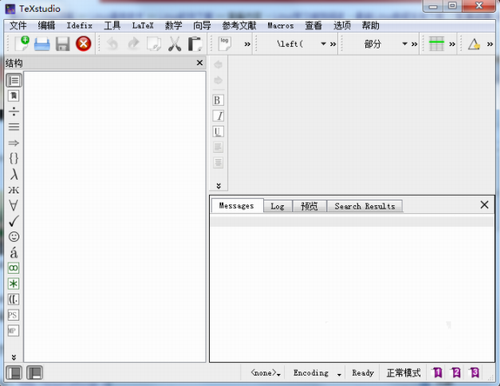Open the MP (MetaPost) commands panel

(13, 331)
